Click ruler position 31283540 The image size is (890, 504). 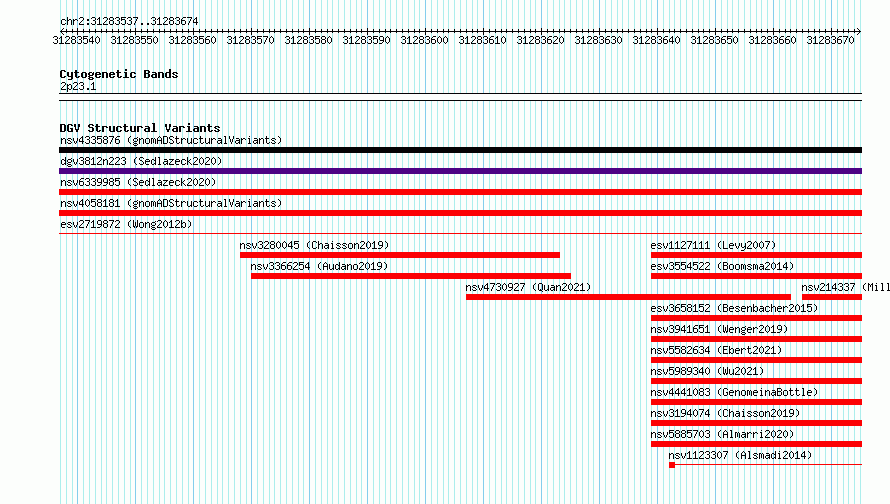click(x=77, y=40)
